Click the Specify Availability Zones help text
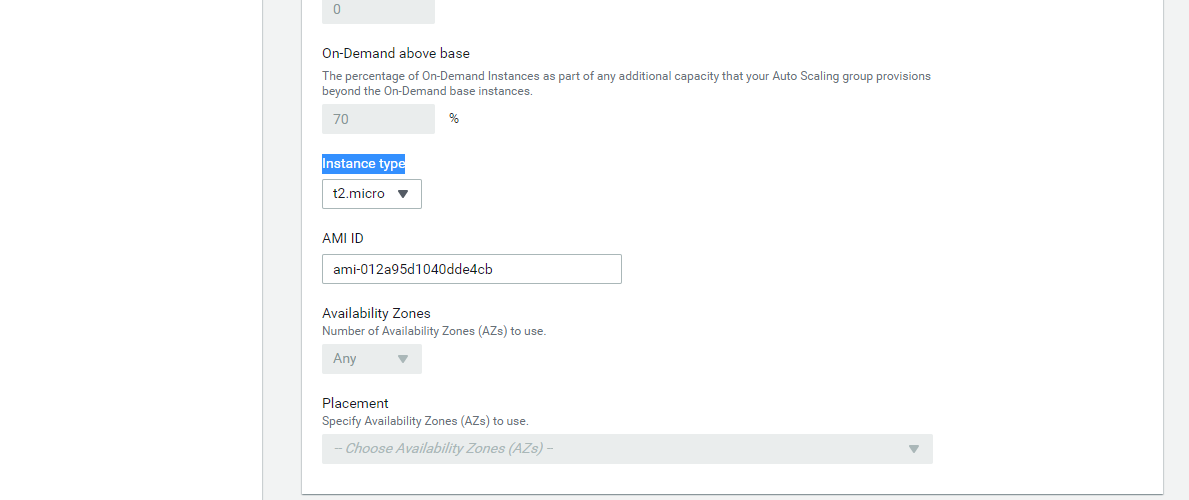This screenshot has width=1189, height=500. pos(425,421)
